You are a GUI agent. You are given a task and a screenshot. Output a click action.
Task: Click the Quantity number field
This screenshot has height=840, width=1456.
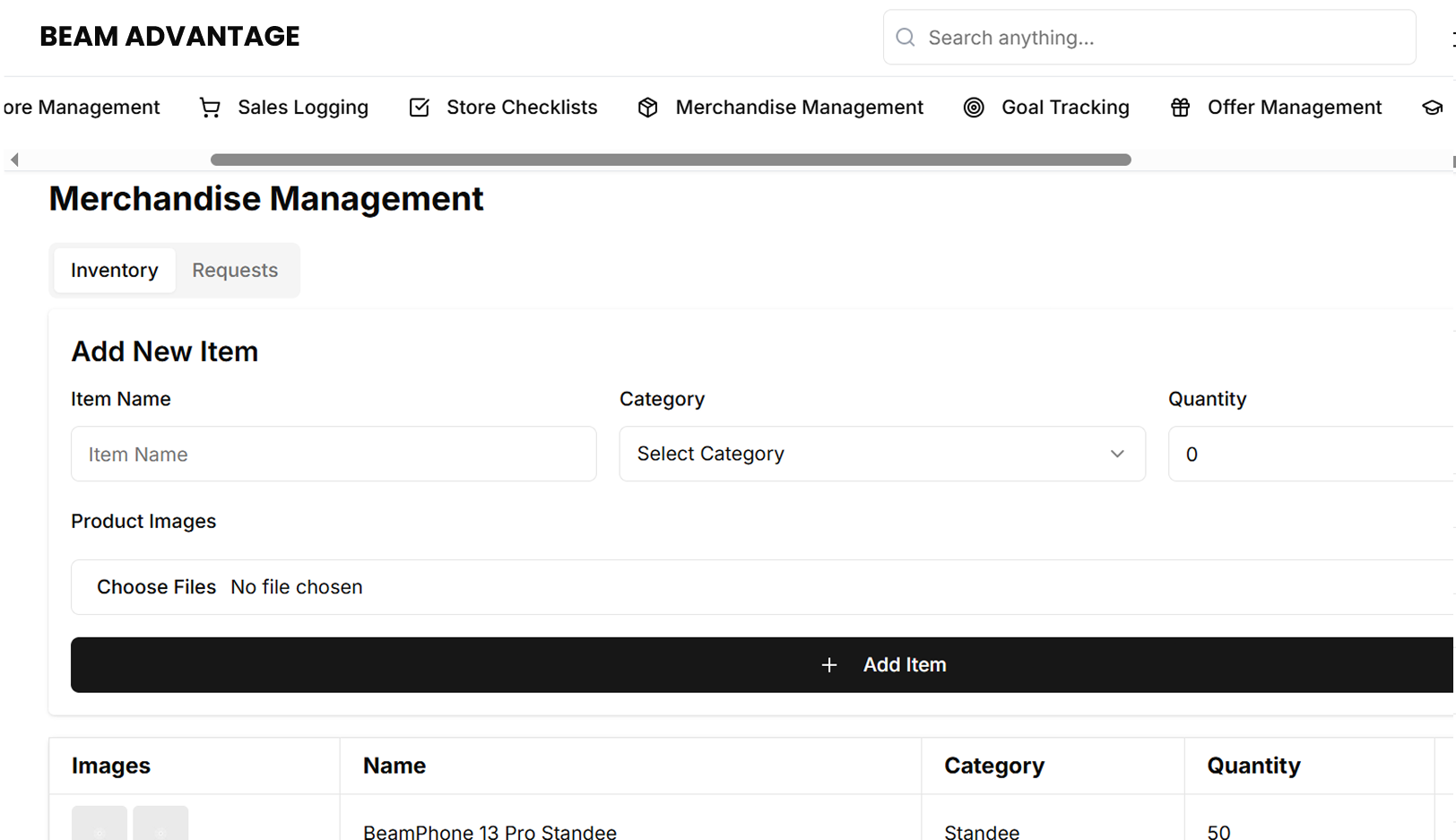[1309, 454]
